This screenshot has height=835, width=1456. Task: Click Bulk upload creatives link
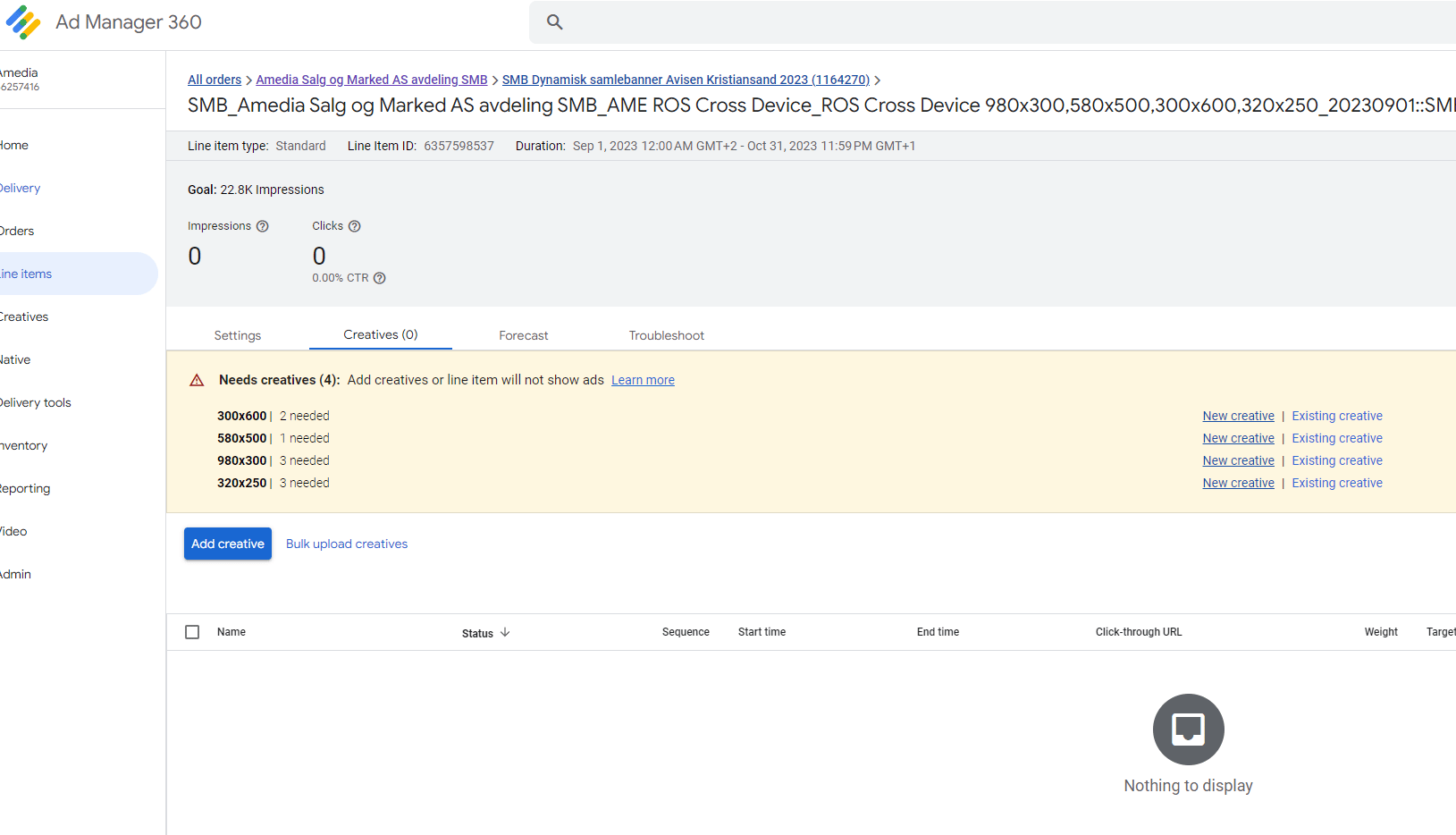[x=347, y=544]
